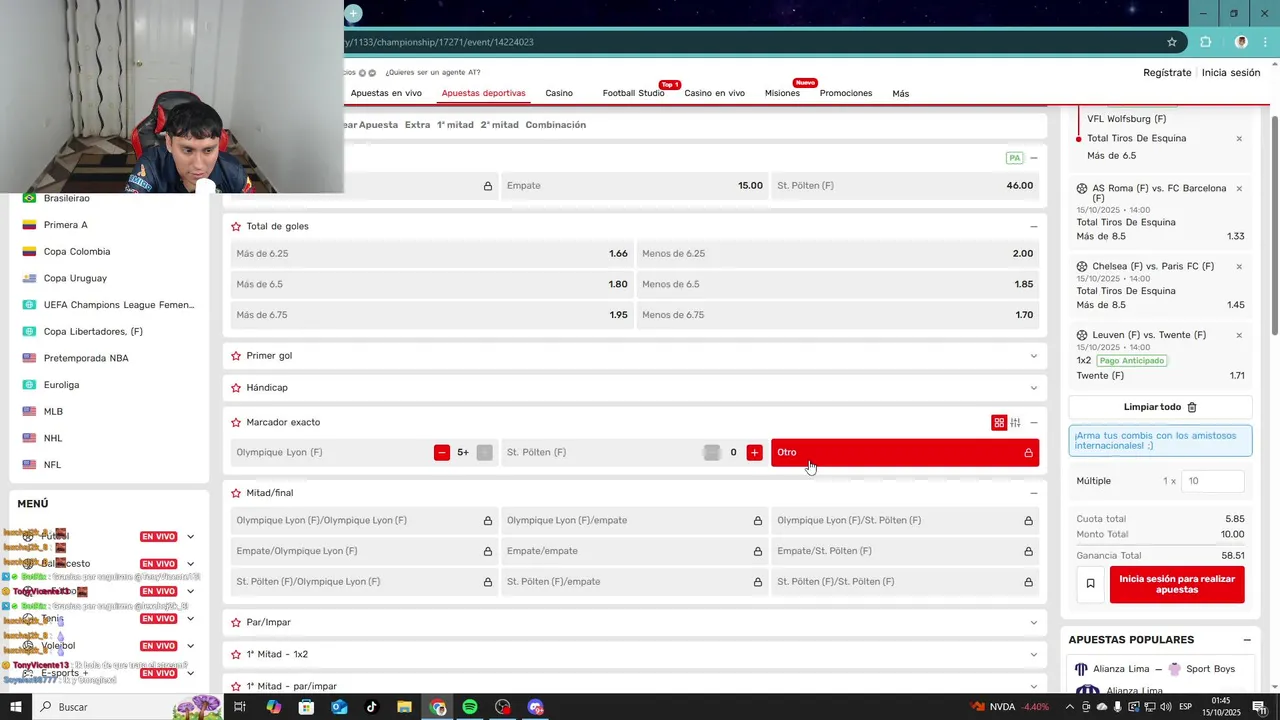The image size is (1280, 720).
Task: Click the trash icon beside Limpiar todo
Action: click(x=1192, y=407)
